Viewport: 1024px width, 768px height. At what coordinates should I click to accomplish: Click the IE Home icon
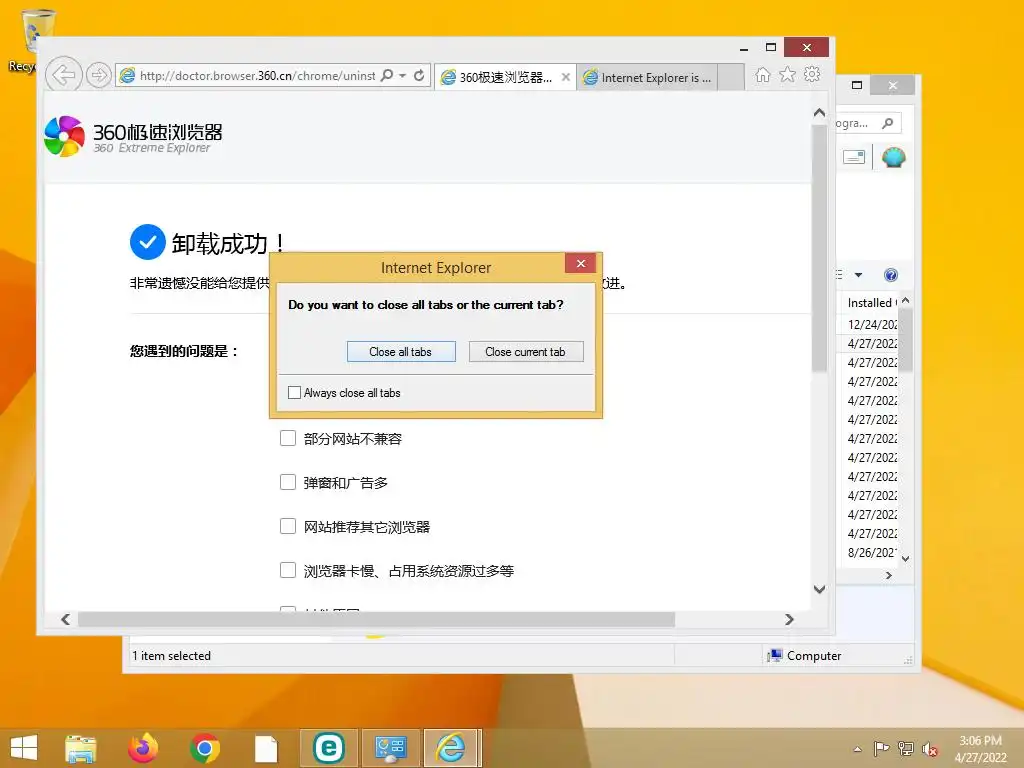762,75
